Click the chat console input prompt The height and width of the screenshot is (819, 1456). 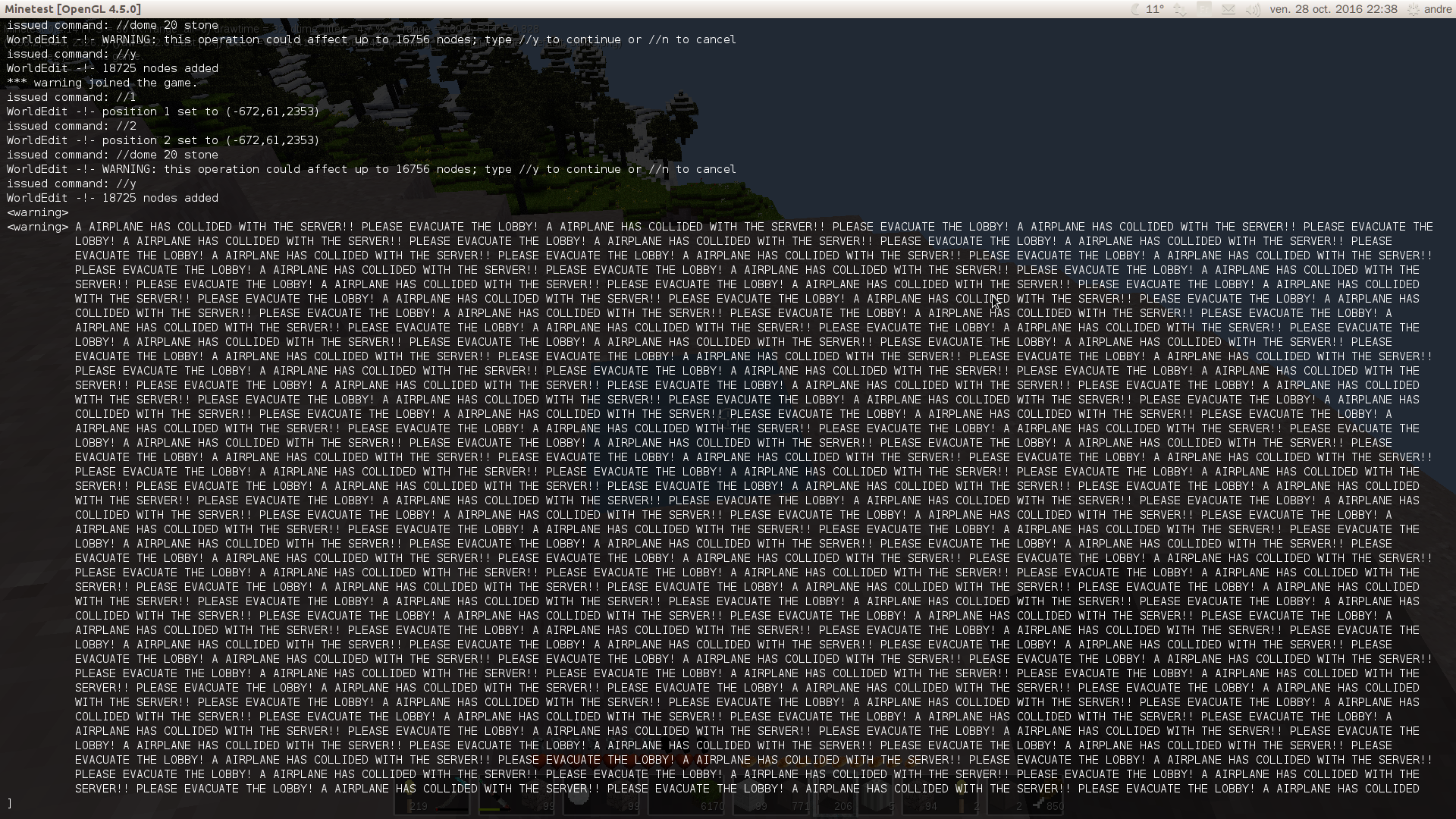(10, 802)
